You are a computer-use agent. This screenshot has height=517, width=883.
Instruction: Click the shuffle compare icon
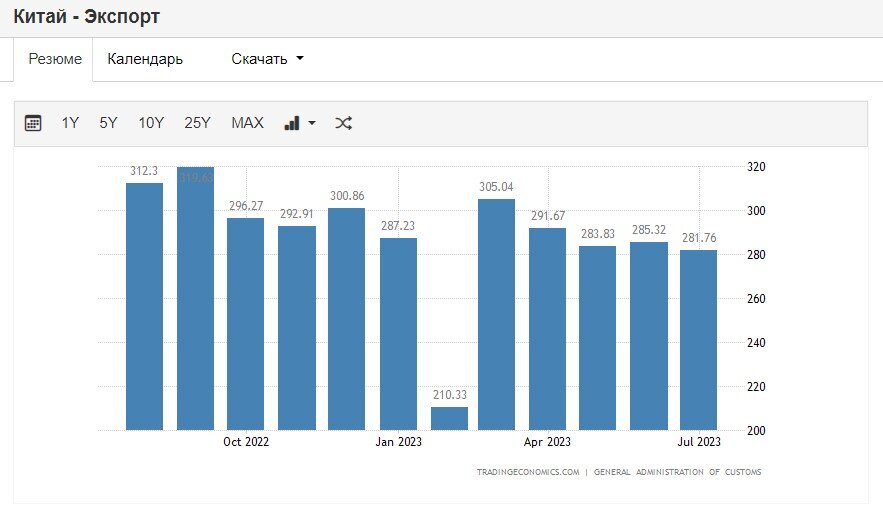coord(344,123)
